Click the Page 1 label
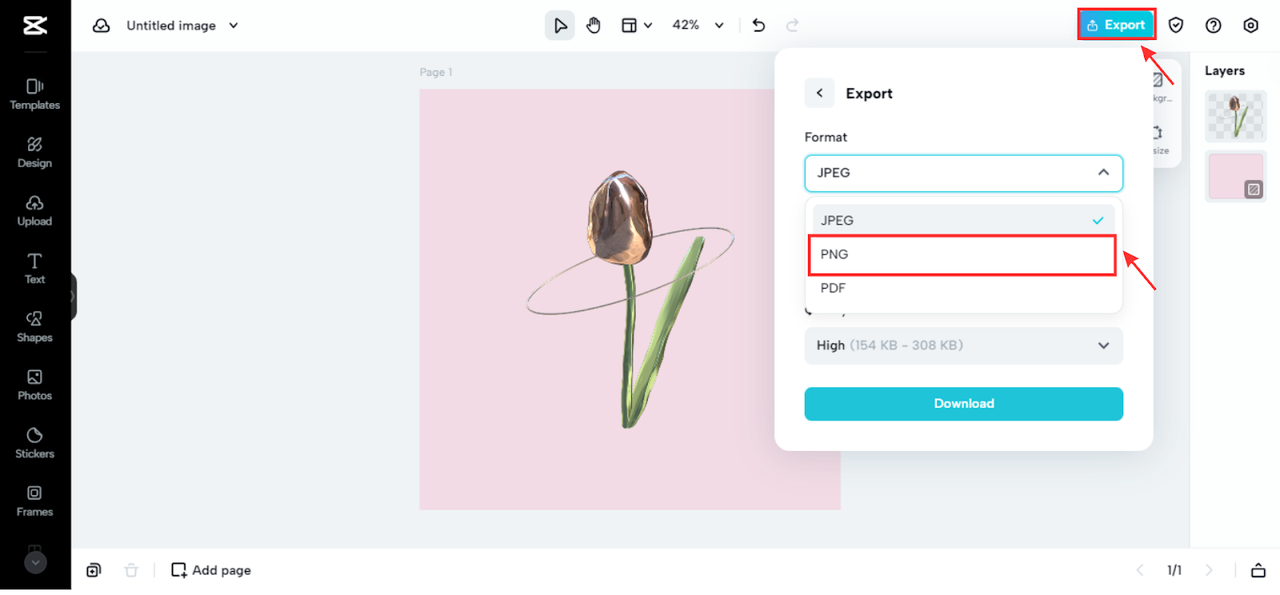 (436, 72)
